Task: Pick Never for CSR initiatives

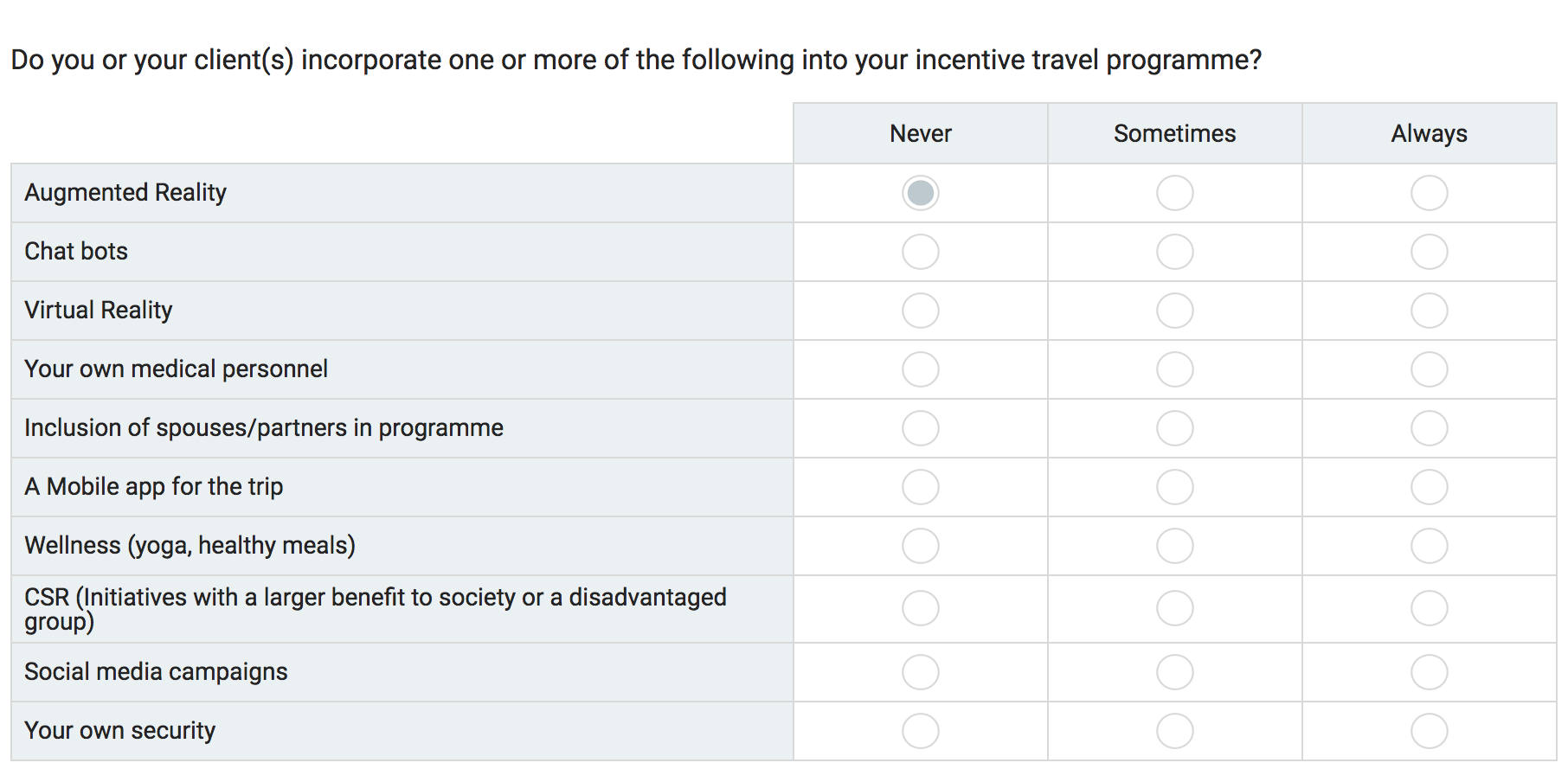Action: pos(920,608)
